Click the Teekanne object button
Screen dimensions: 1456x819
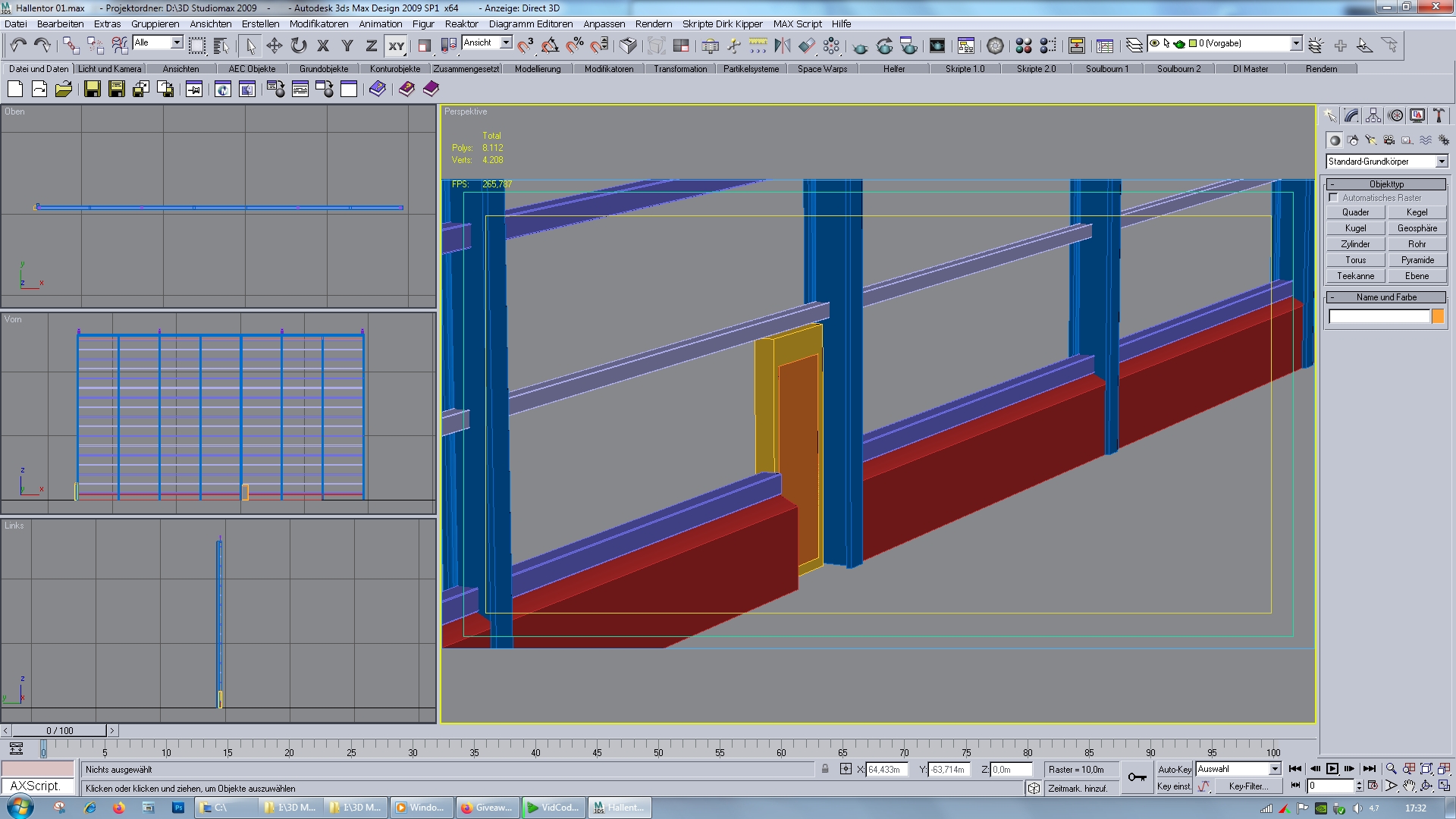[x=1355, y=276]
